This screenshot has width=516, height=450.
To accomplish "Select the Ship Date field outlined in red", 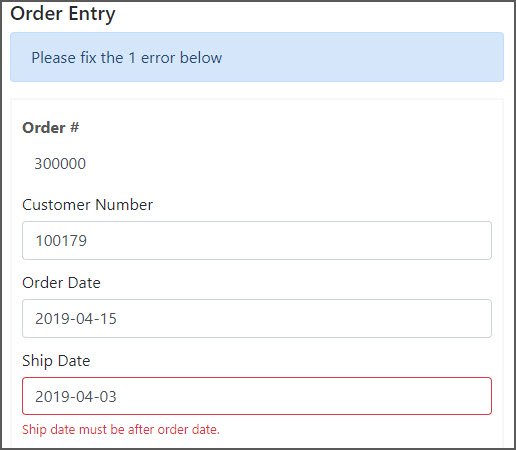I will pos(257,396).
